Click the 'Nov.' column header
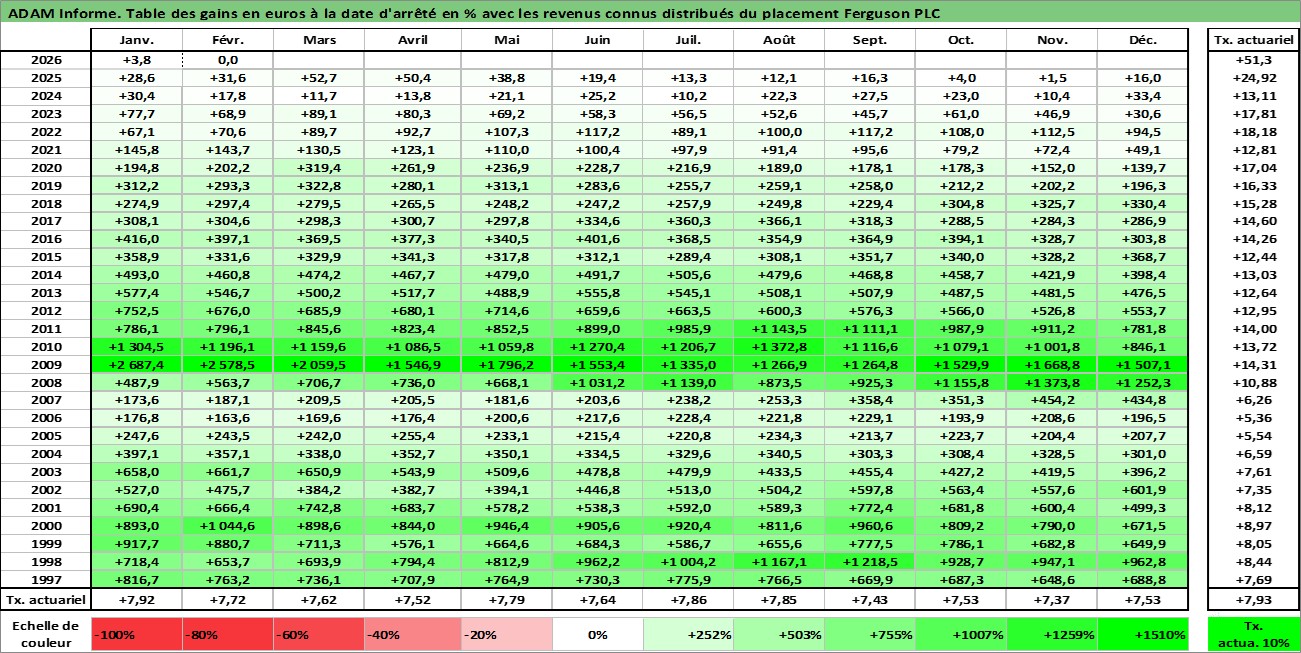Viewport: 1301px width, 653px height. (1052, 40)
